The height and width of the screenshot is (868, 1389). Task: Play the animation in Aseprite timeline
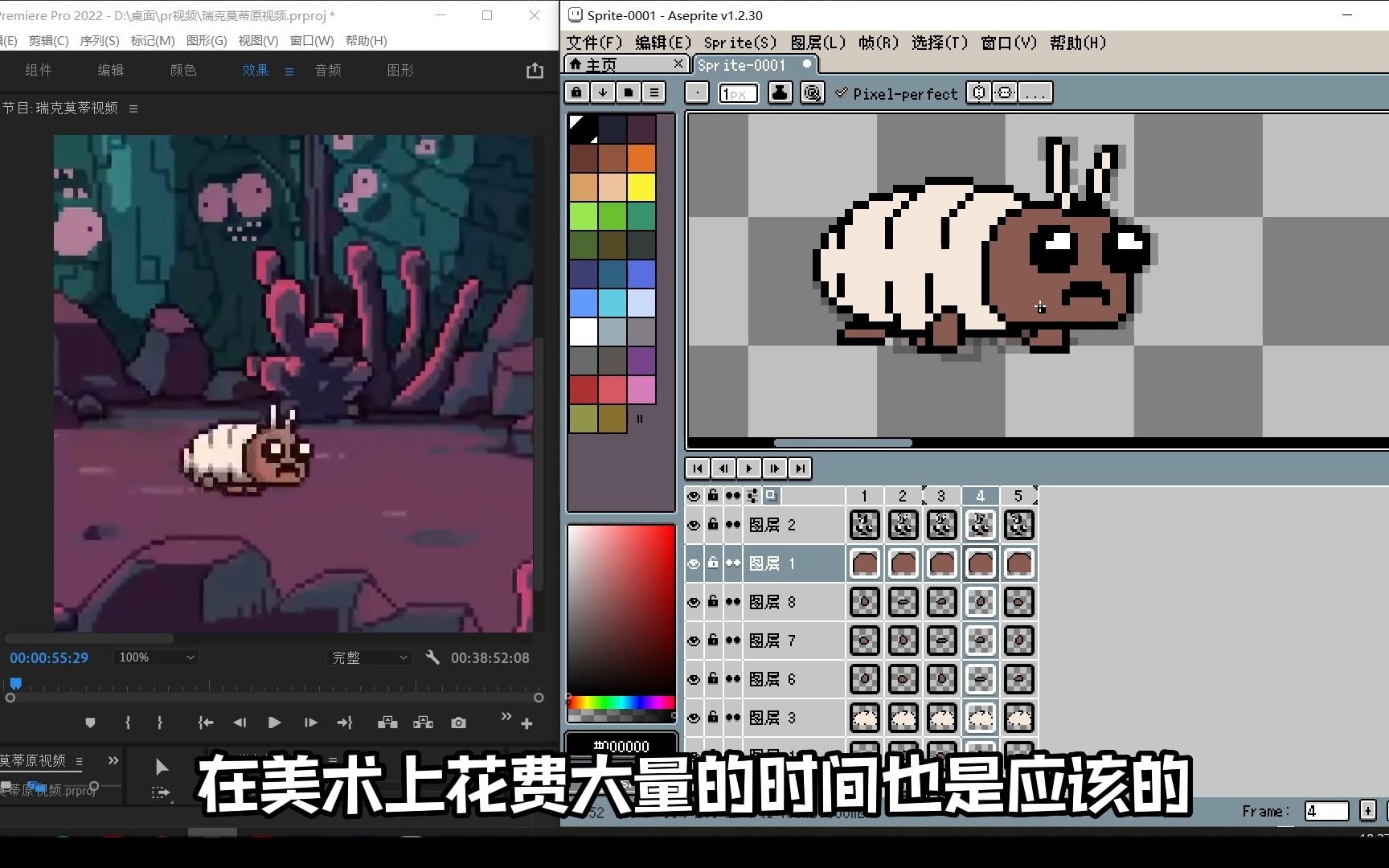click(749, 469)
